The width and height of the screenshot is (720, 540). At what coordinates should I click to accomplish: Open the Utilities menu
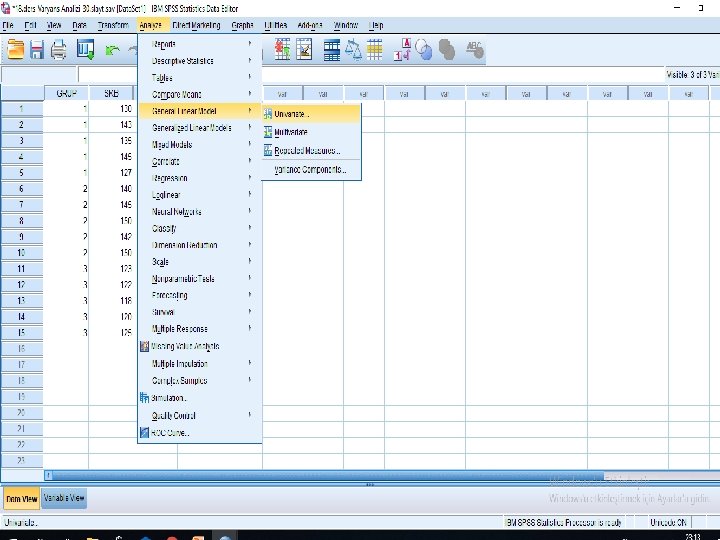coord(276,25)
